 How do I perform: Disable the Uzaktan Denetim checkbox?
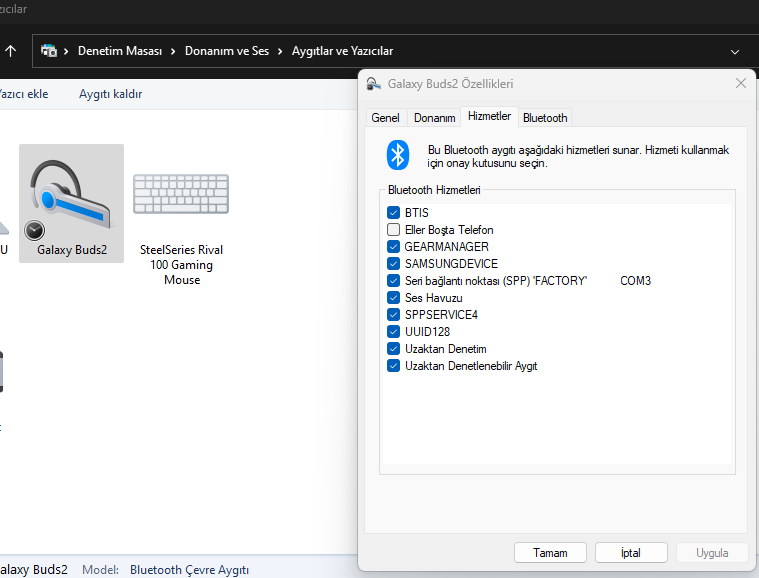click(x=393, y=349)
